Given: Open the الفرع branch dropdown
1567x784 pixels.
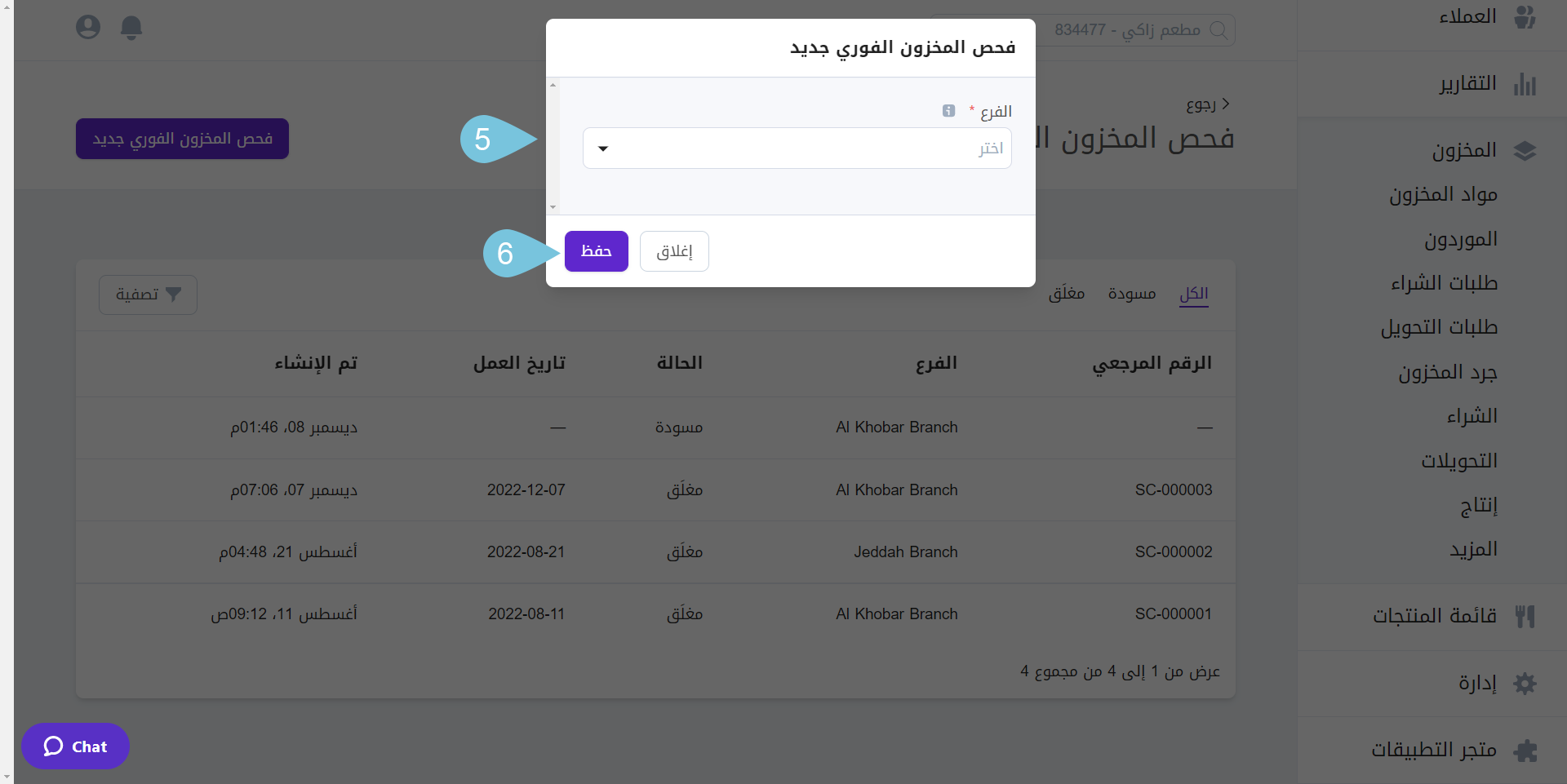Looking at the screenshot, I should (x=797, y=148).
